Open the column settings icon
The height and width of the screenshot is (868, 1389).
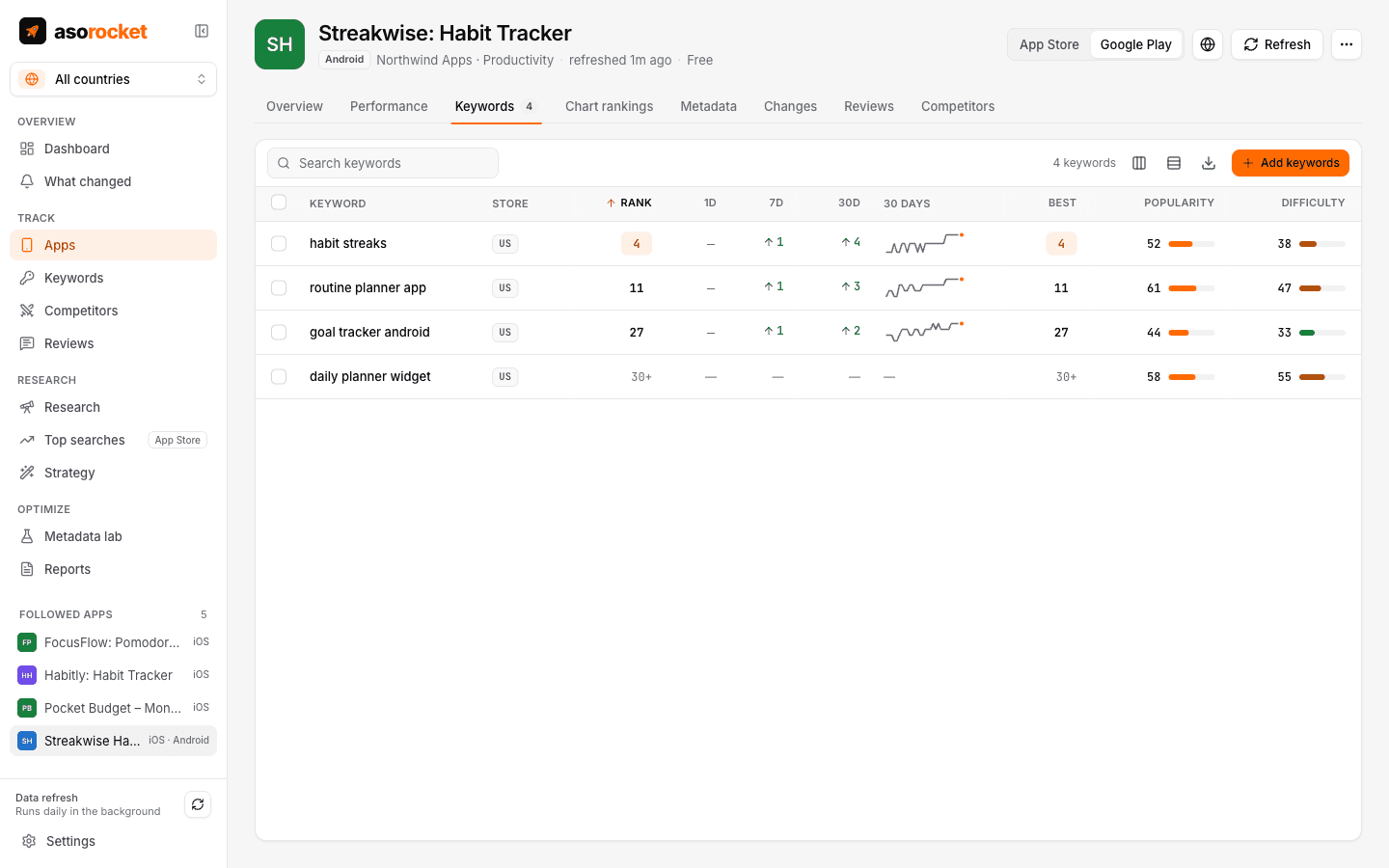[1139, 163]
